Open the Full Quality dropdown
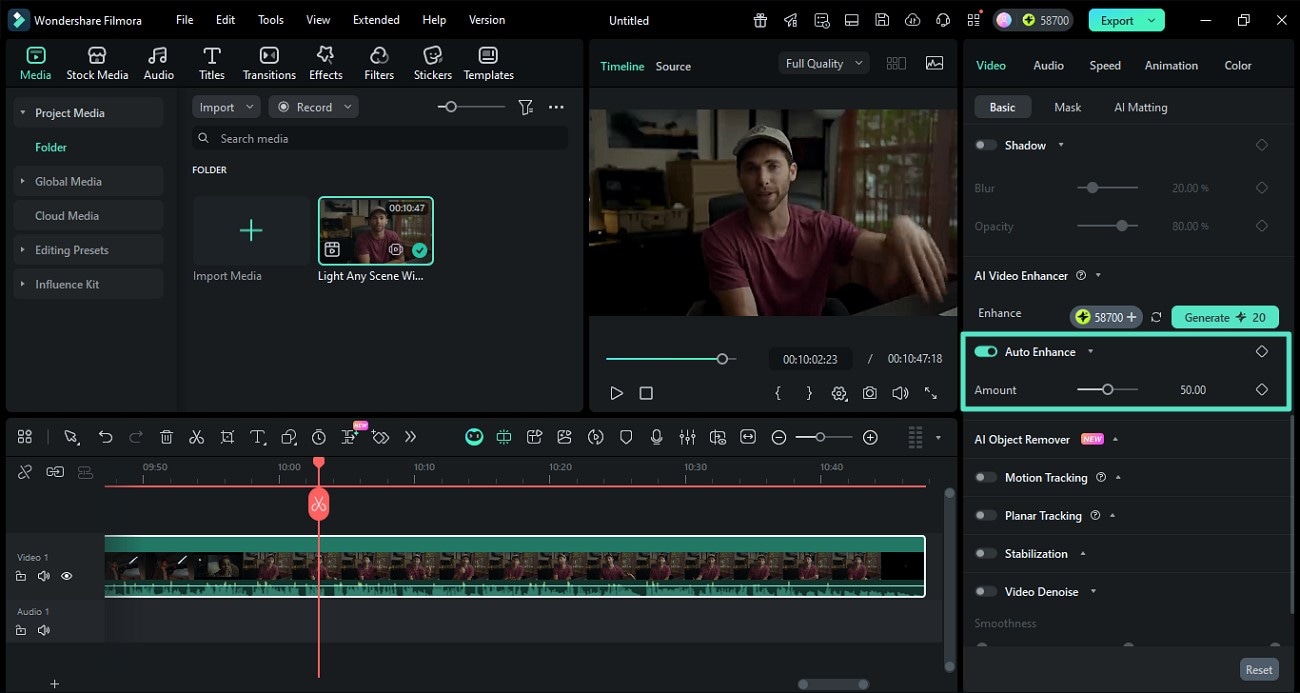Screen dimensions: 1300x693 pos(825,63)
